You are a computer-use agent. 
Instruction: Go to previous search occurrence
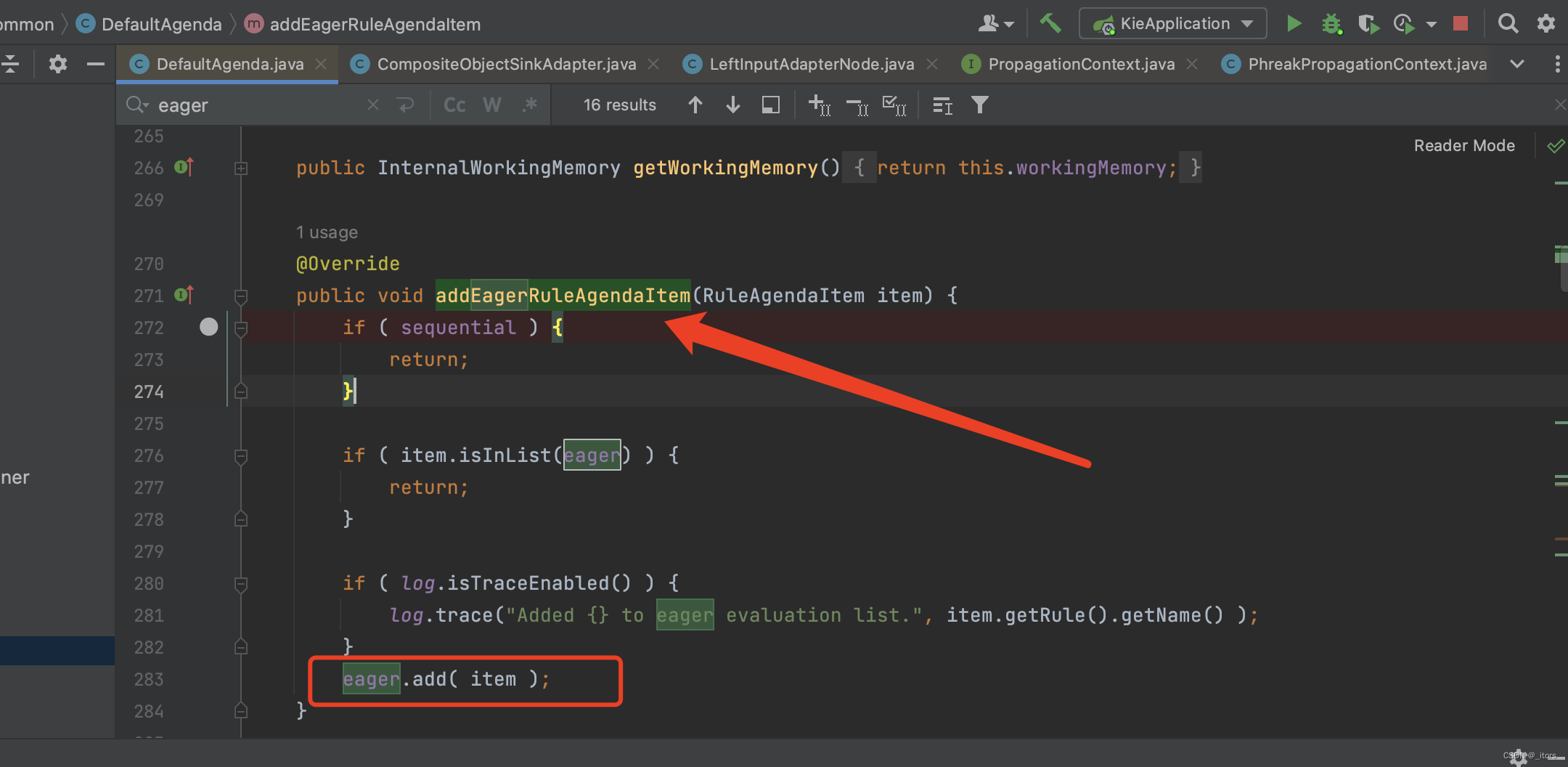coord(695,105)
